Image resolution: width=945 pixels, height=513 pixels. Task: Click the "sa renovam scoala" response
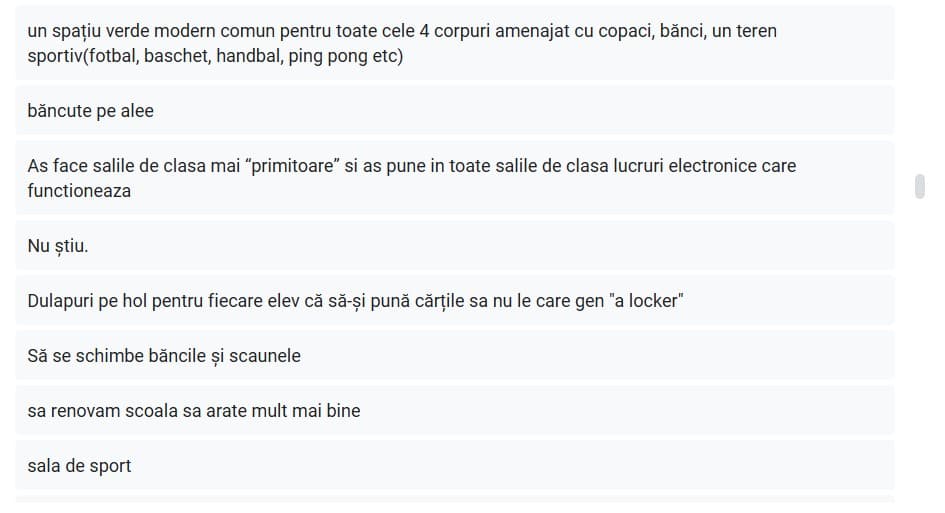coord(454,410)
